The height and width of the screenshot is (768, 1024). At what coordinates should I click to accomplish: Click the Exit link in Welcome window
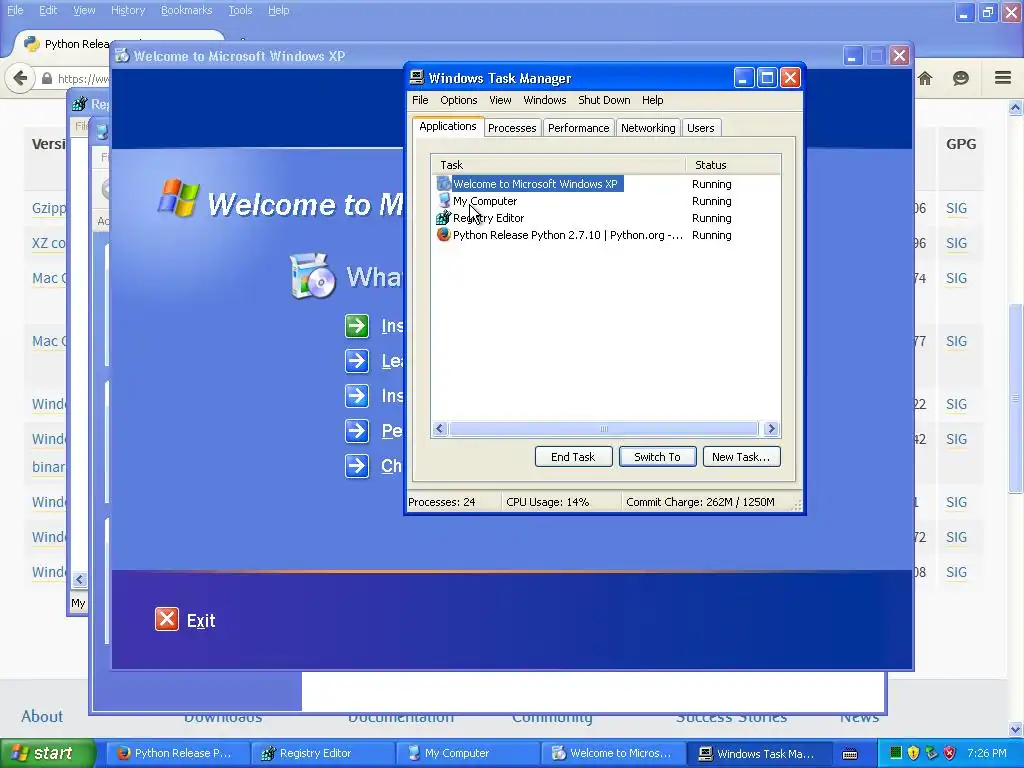(x=201, y=620)
